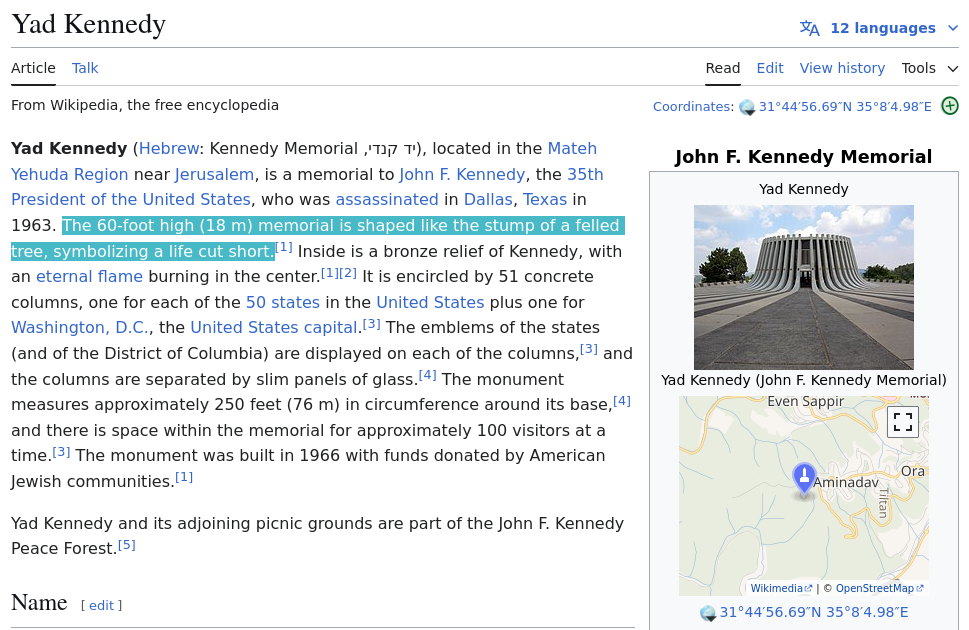Screen dimensions: 969x630
Task: Click the globe icon below the map
Action: (x=708, y=613)
